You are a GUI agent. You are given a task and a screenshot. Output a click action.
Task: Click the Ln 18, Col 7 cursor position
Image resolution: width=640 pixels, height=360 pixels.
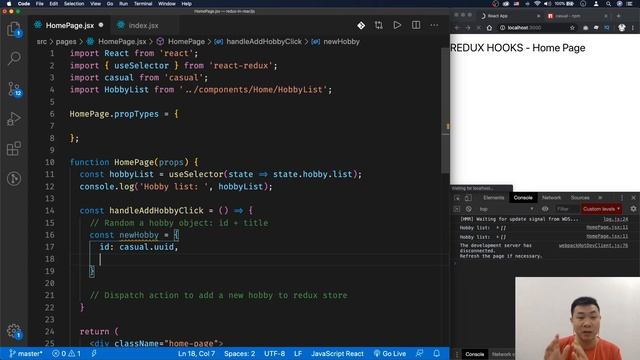pyautogui.click(x=196, y=353)
